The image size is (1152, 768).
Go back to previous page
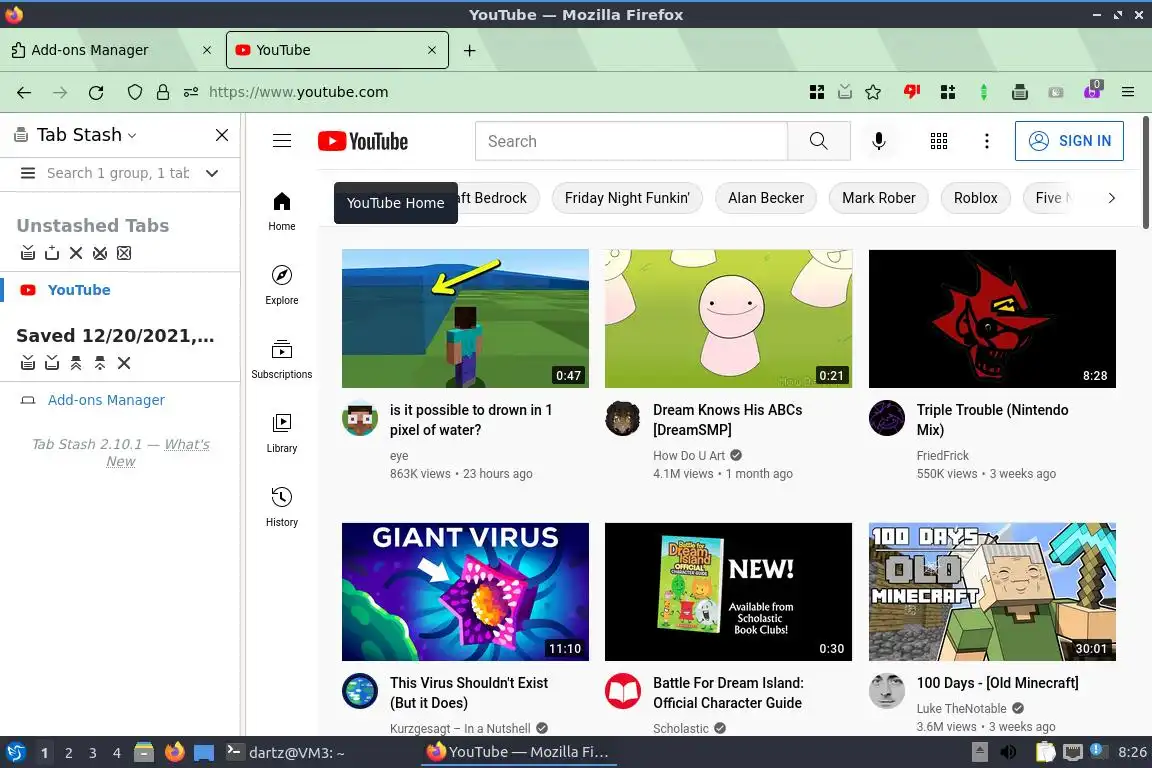pos(24,93)
